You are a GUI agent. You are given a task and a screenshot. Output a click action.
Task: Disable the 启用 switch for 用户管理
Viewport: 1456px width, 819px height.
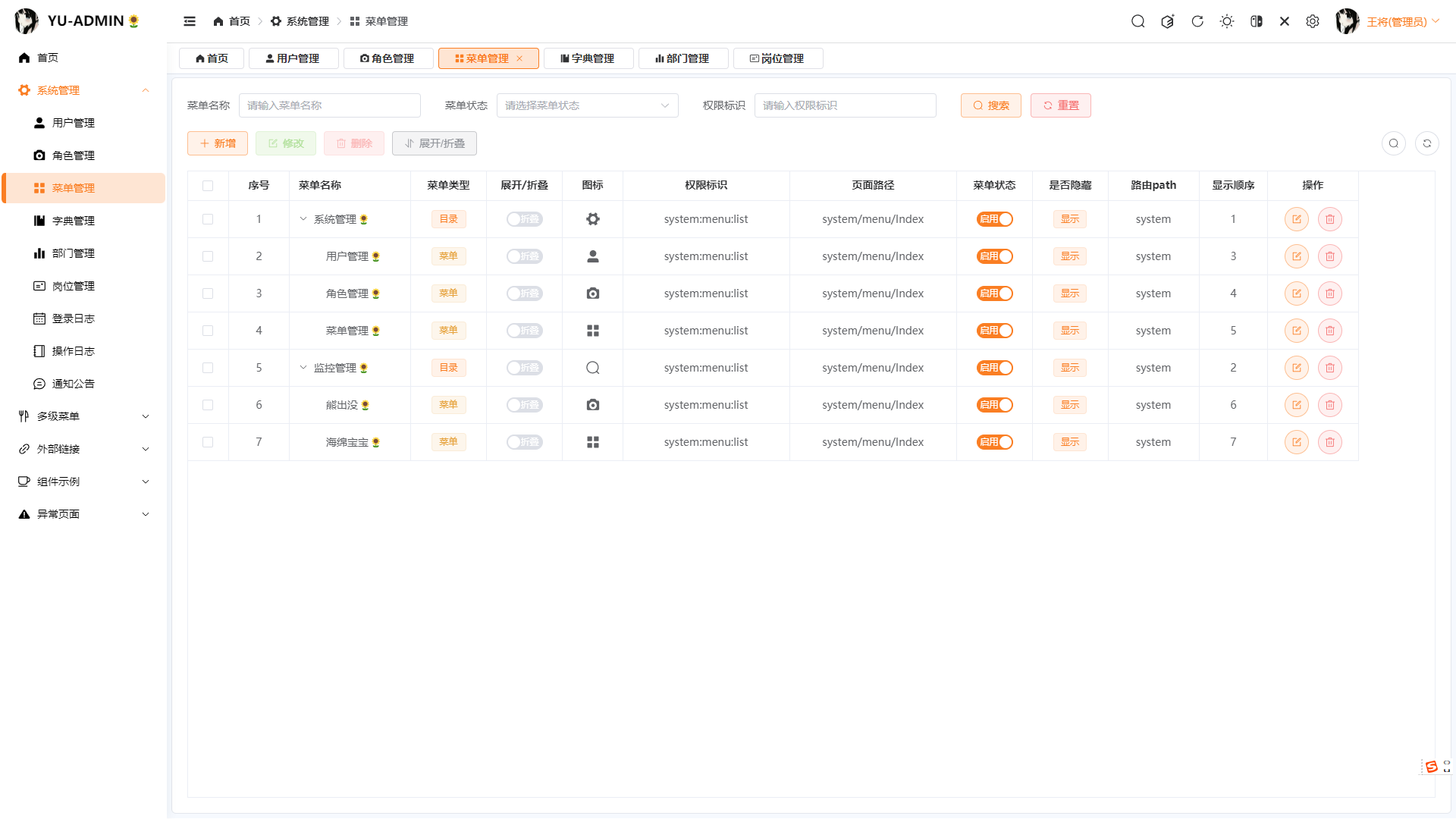click(x=994, y=256)
